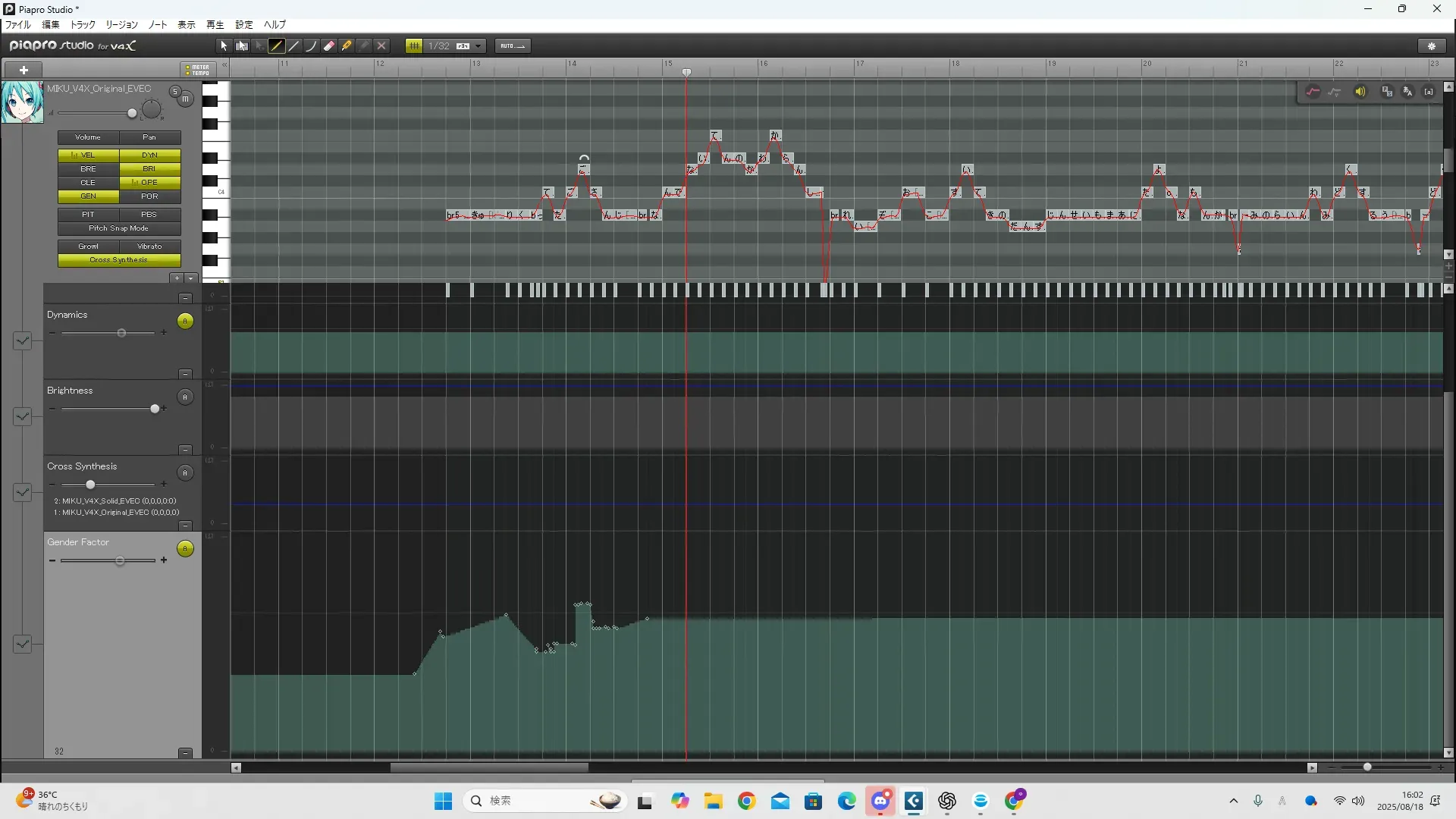Select the curve drawing tool
This screenshot has height=819, width=1456.
312,45
